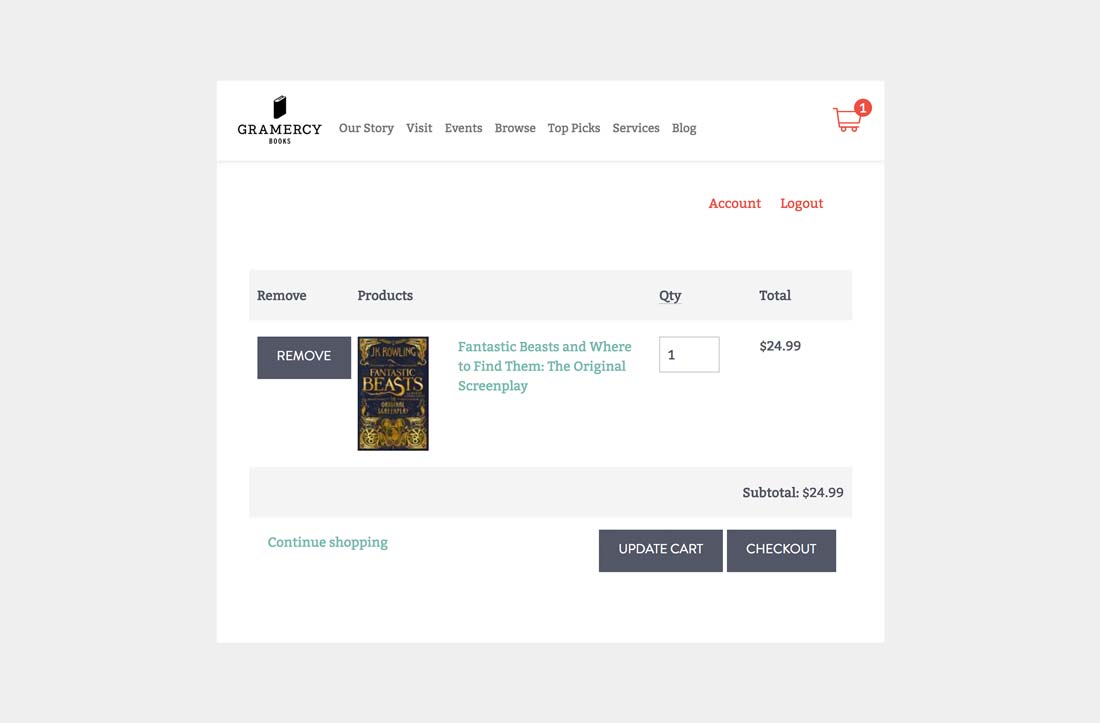Click the Update Cart button
Image resolution: width=1100 pixels, height=723 pixels.
pyautogui.click(x=660, y=550)
